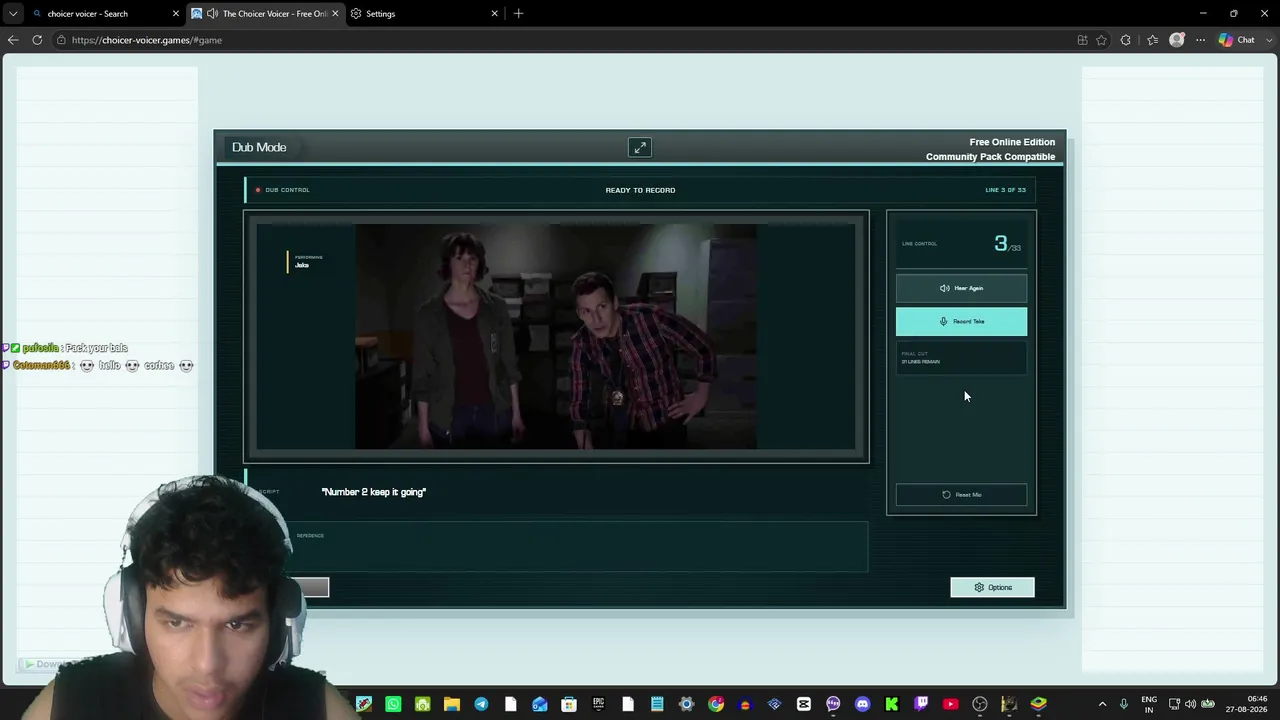Image resolution: width=1280 pixels, height=720 pixels.
Task: Open Twitch from the taskbar
Action: pyautogui.click(x=921, y=704)
